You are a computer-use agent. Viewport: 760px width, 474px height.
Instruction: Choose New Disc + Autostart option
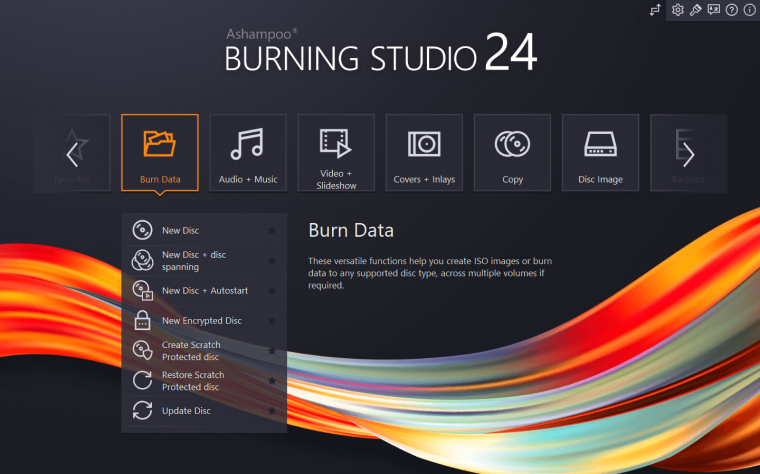pyautogui.click(x=204, y=290)
